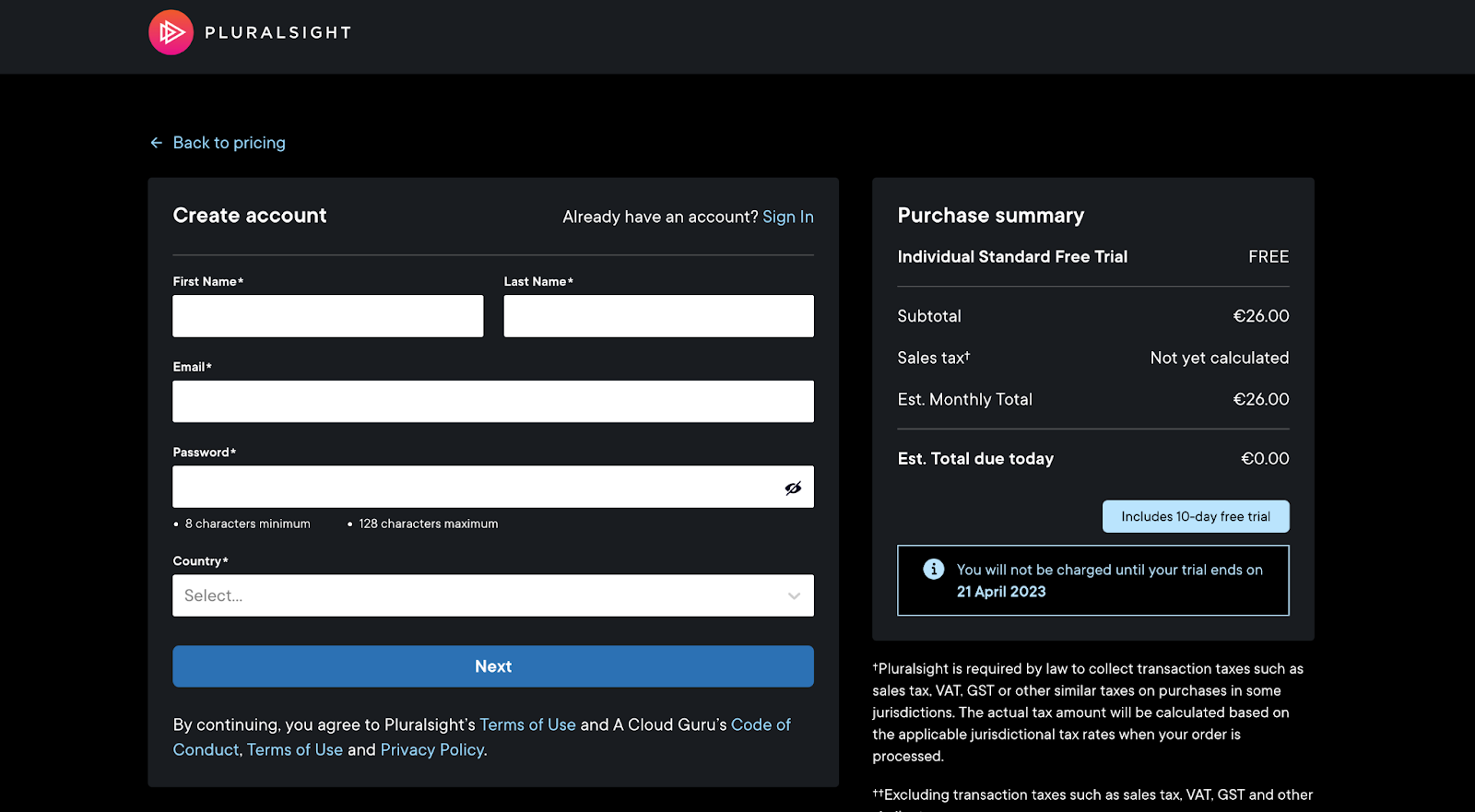This screenshot has width=1475, height=812.
Task: Click the FREE price label
Action: click(x=1268, y=257)
